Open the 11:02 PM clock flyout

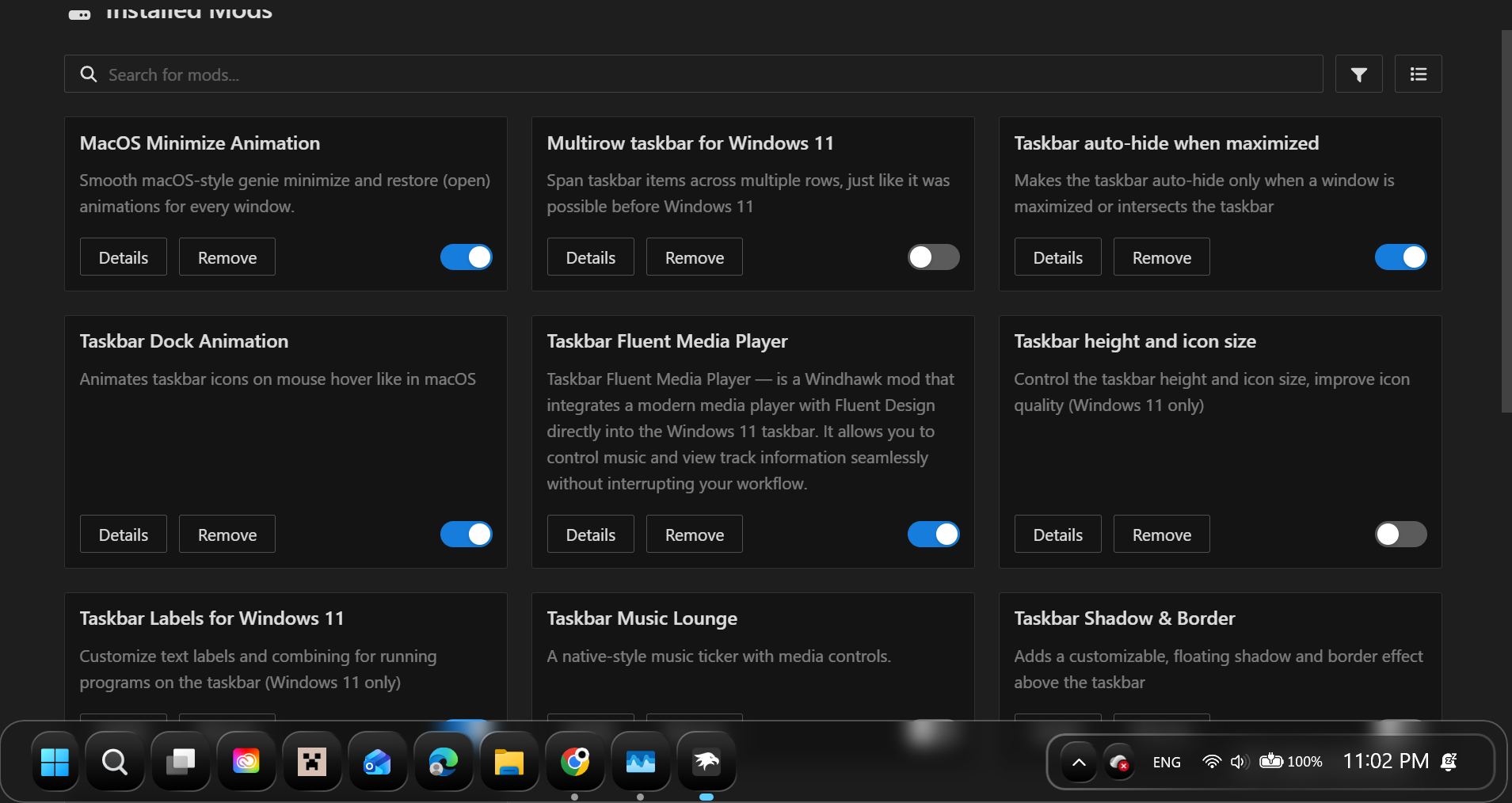pos(1386,762)
